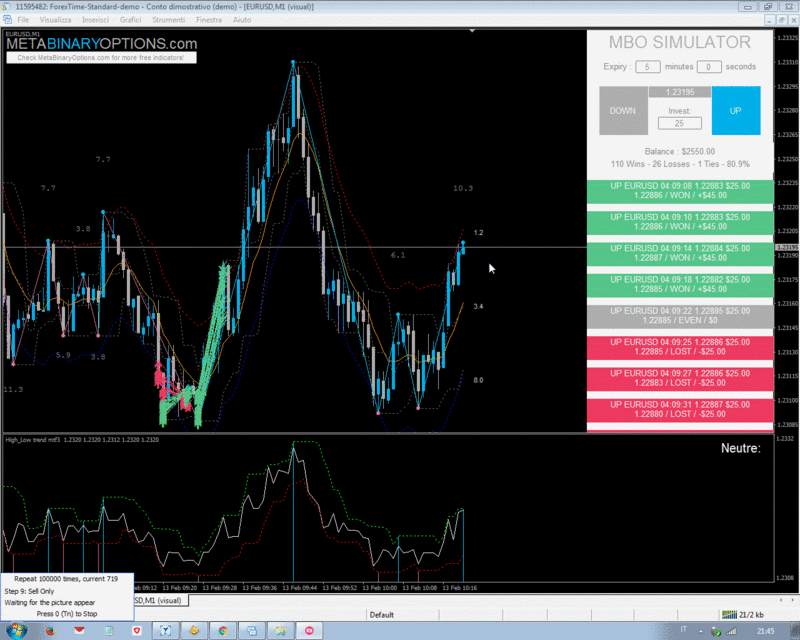
Task: Click the Press 0 (Tn) to Stop text
Action: click(67, 613)
